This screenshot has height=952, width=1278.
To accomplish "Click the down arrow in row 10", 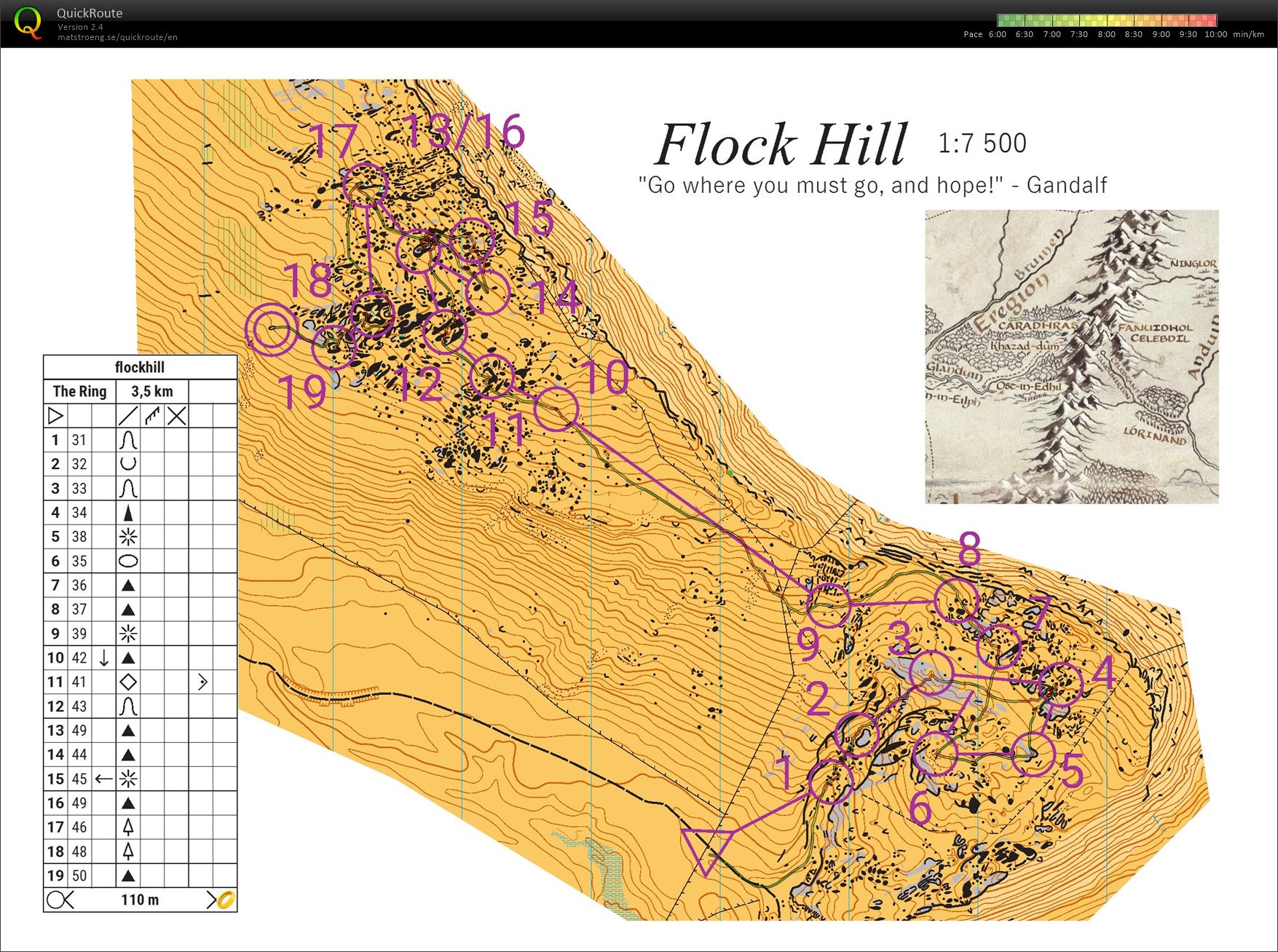I will point(104,658).
